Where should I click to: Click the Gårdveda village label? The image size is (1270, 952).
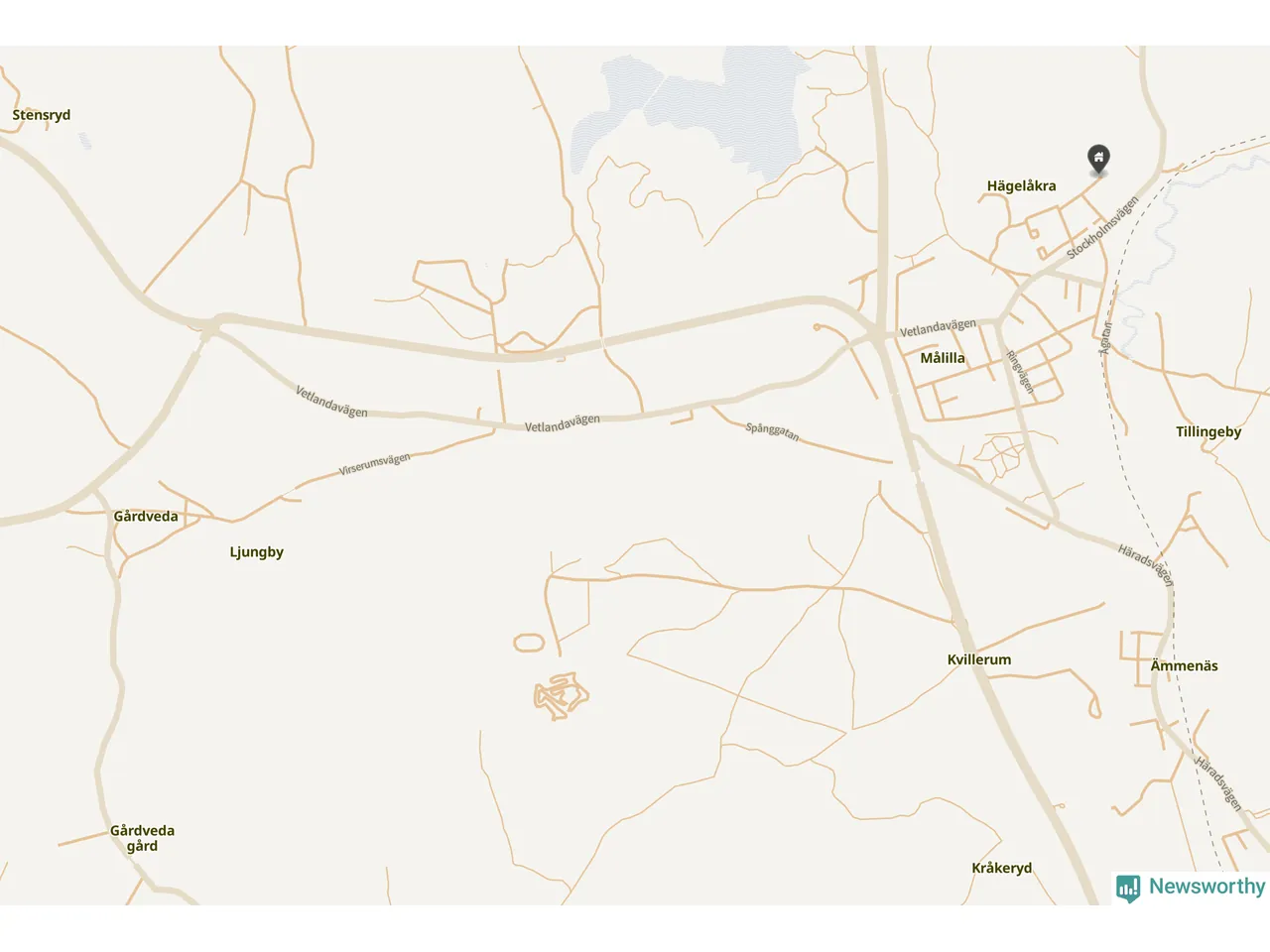146,516
